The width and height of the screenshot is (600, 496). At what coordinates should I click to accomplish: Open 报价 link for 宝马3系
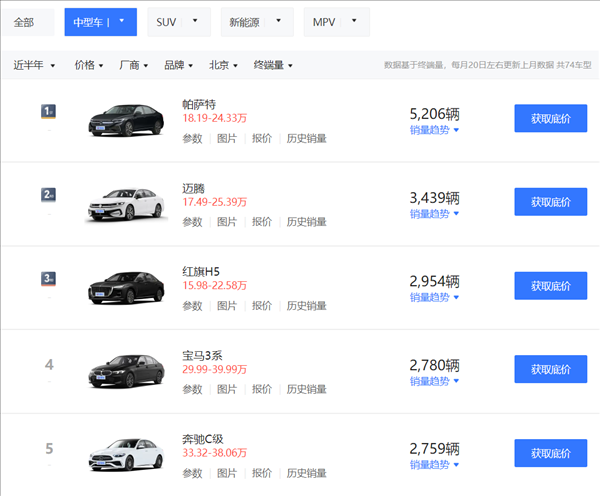click(262, 389)
